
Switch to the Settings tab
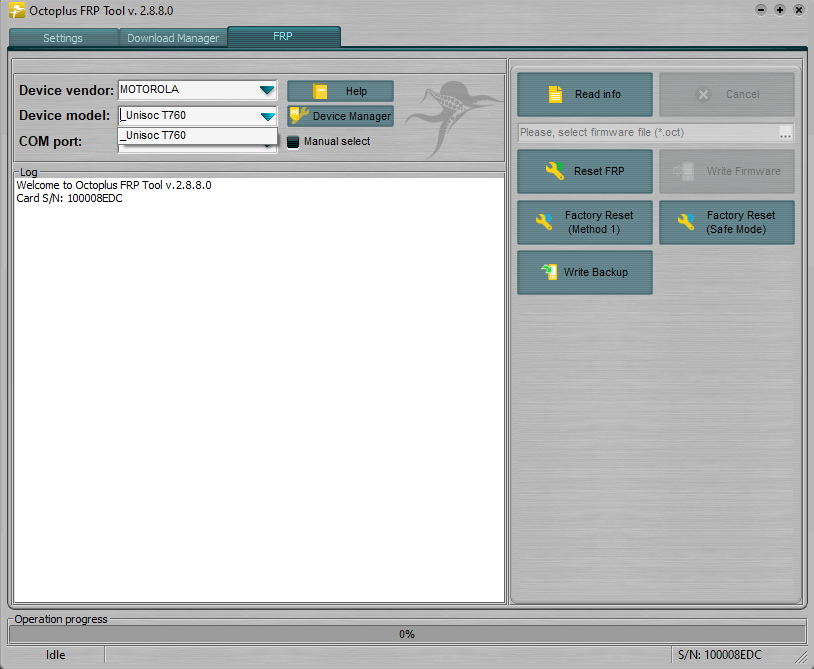tap(63, 38)
